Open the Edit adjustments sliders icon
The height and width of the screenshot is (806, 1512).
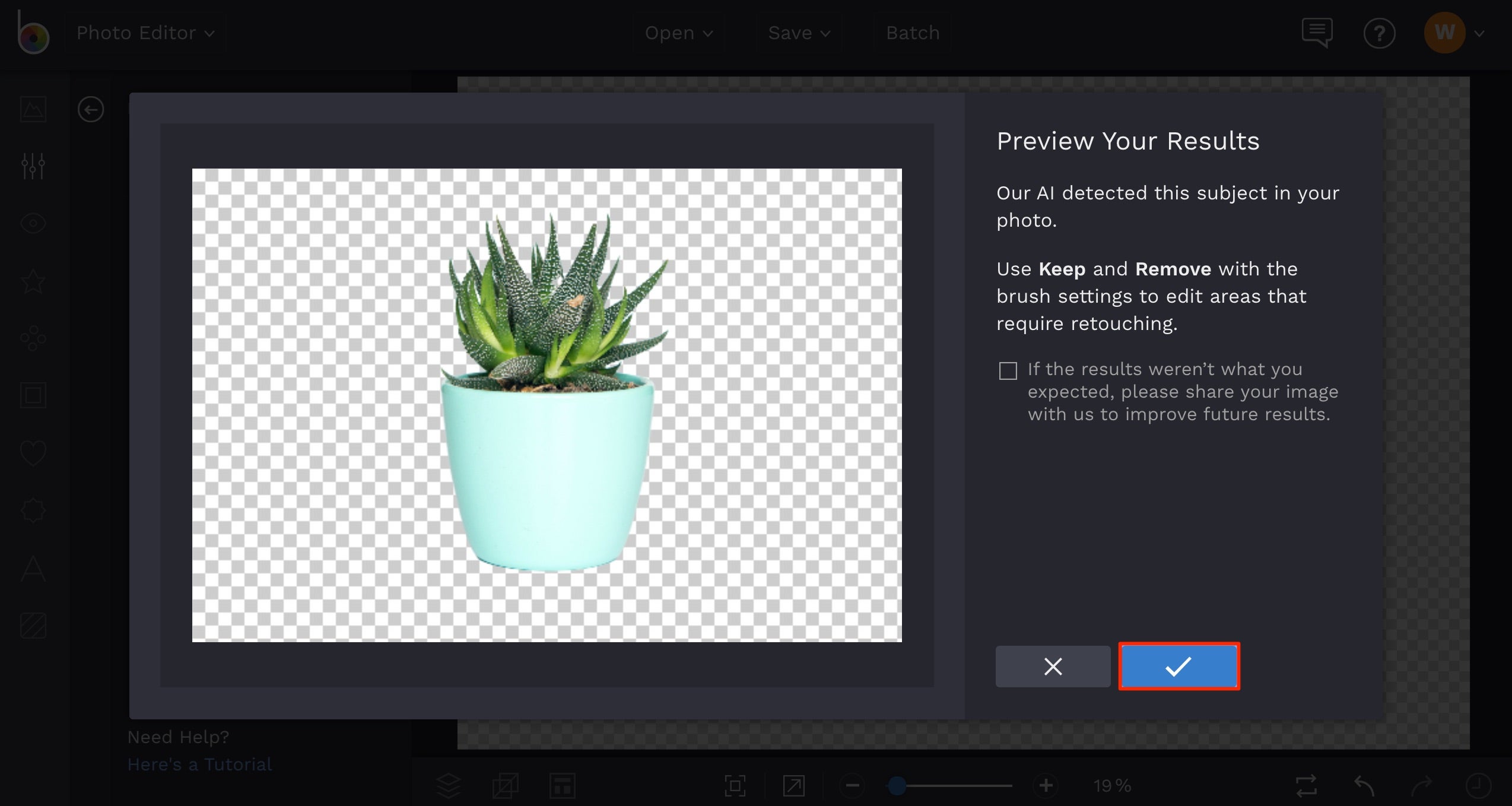[x=33, y=166]
